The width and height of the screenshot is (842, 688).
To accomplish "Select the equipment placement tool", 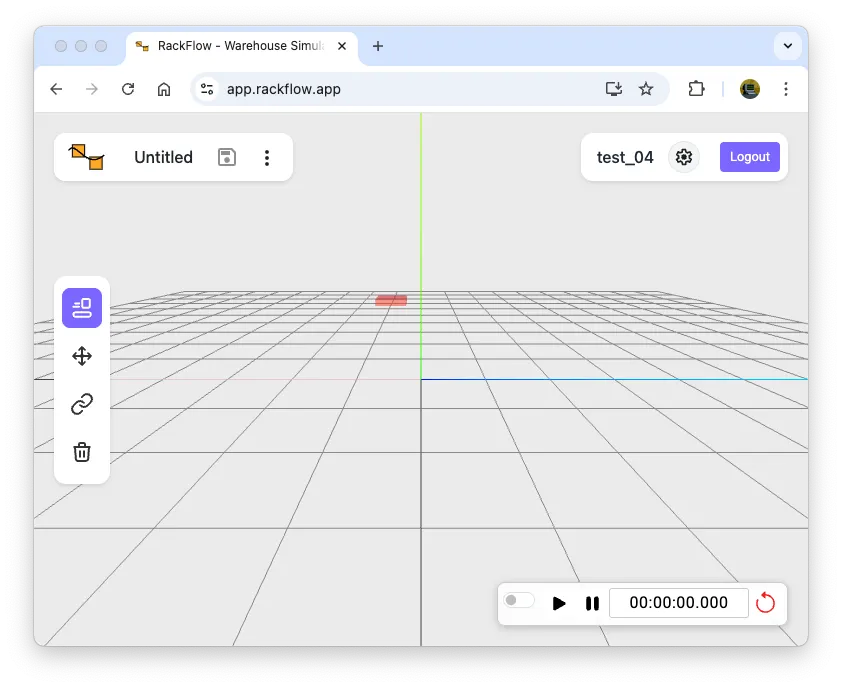I will 81,307.
